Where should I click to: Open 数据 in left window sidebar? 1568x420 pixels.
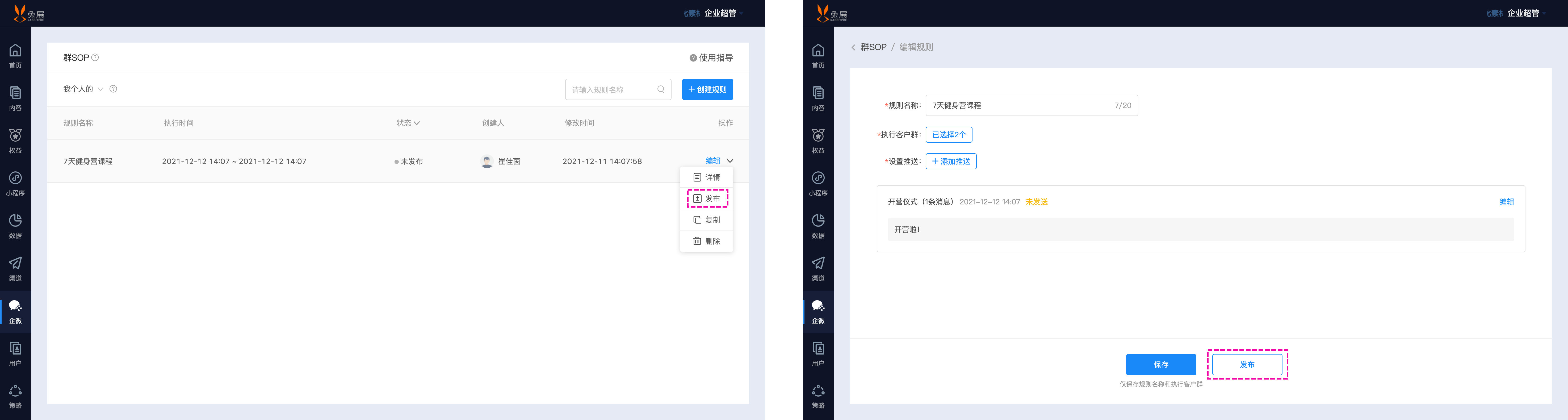coord(15,227)
